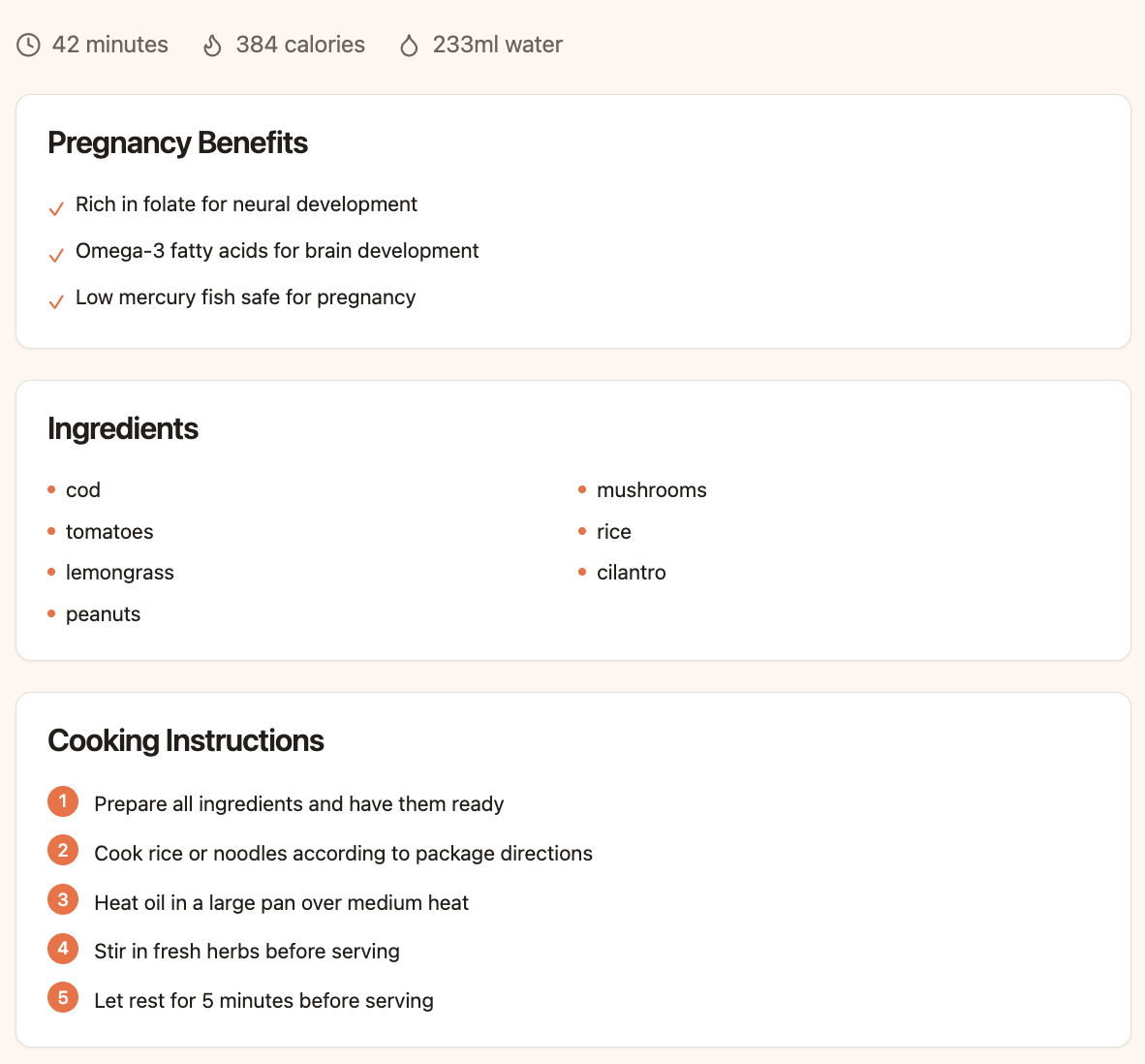This screenshot has height=1064, width=1145.
Task: Click the checkmark beside Omega-3 benefit
Action: [x=56, y=256]
